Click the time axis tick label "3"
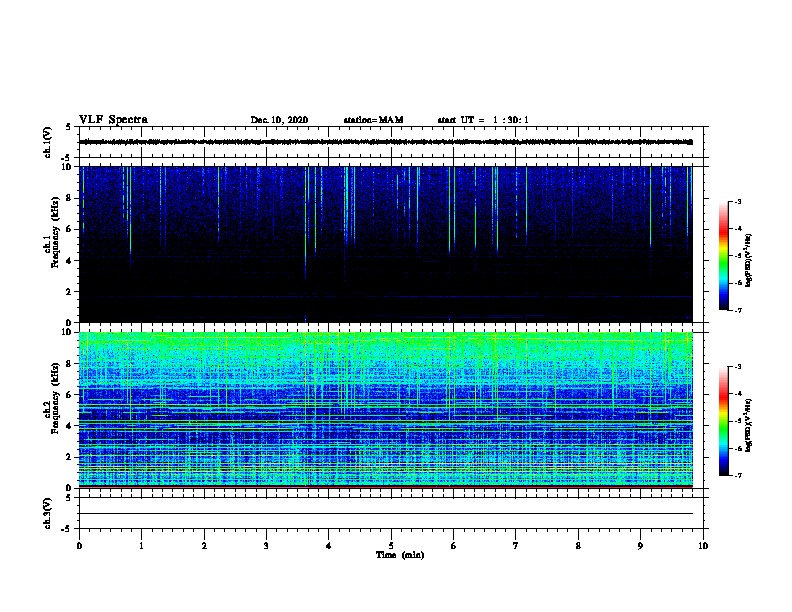 coord(266,546)
